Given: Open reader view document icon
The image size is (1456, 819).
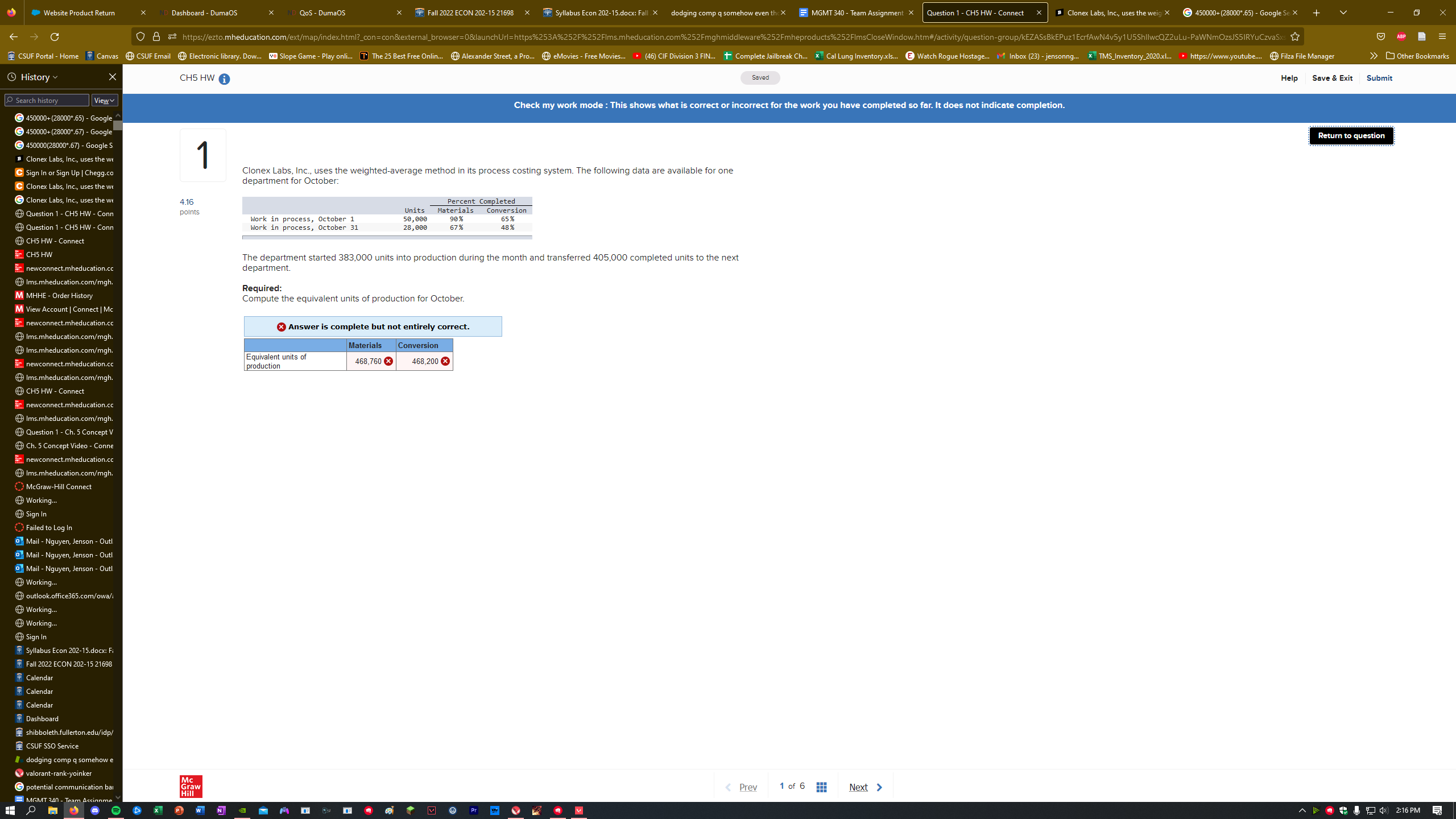Looking at the screenshot, I should 1421,36.
